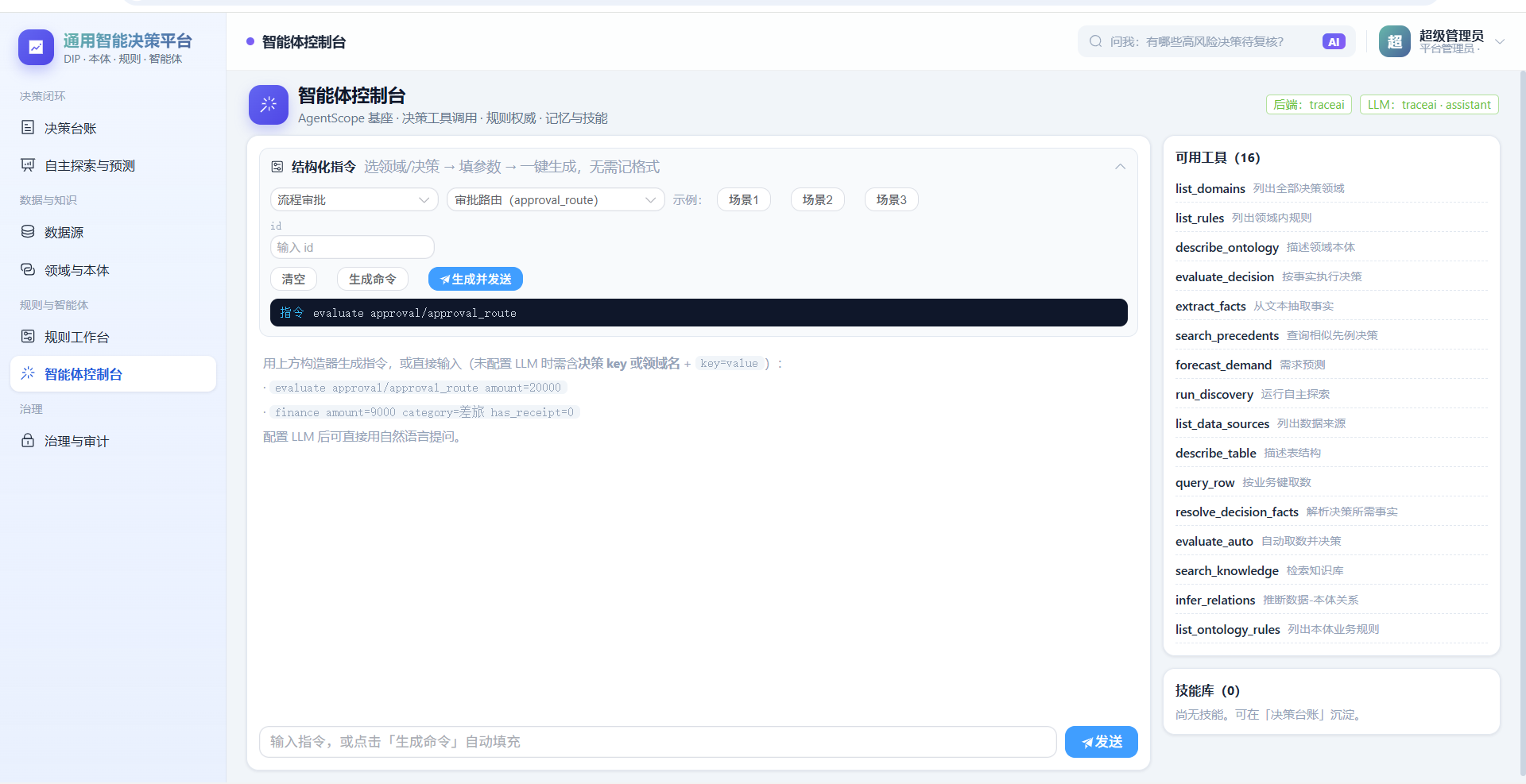The height and width of the screenshot is (784, 1526).
Task: Choose example 场景3
Action: 892,200
